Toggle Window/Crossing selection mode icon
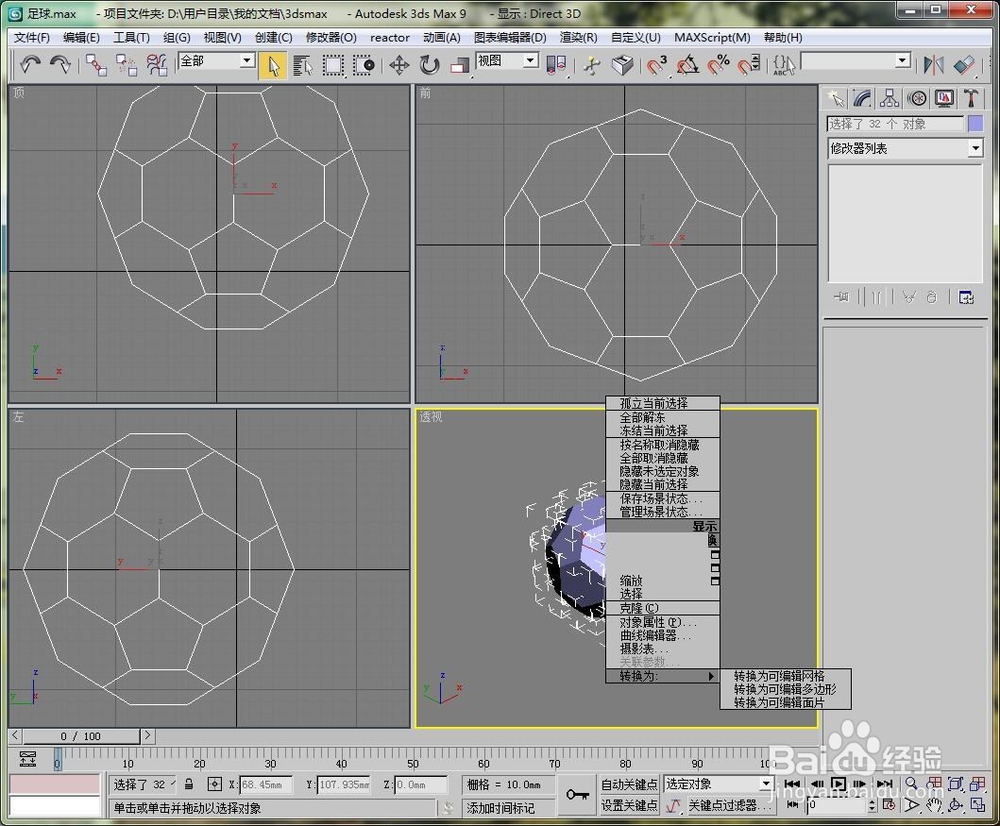 tap(364, 66)
